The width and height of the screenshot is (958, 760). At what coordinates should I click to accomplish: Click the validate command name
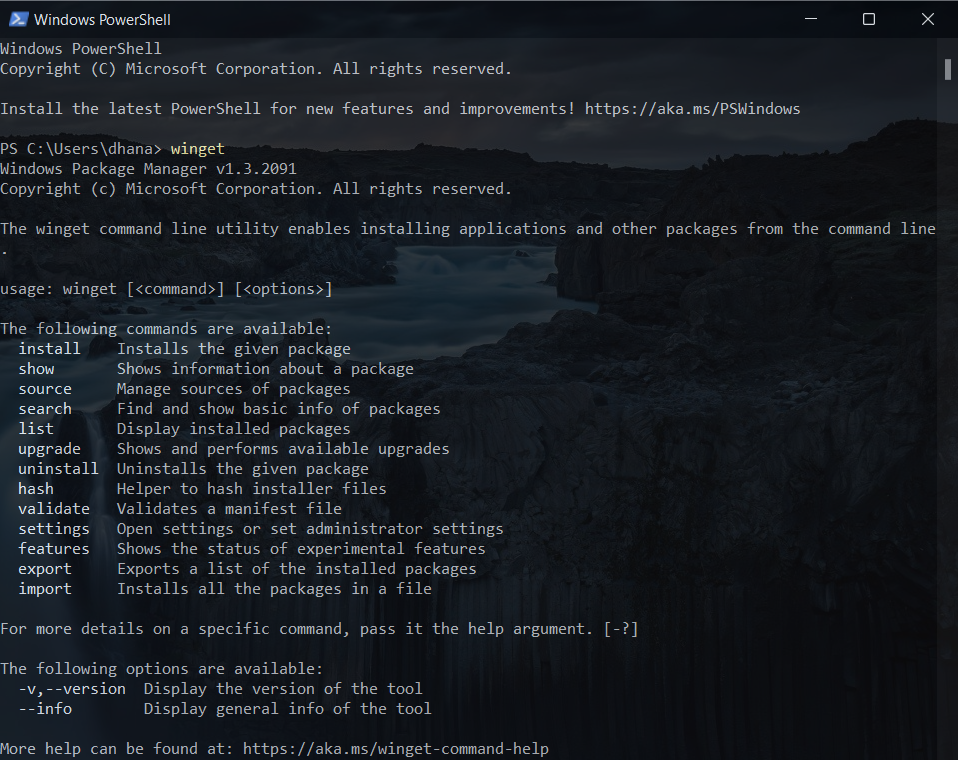54,509
